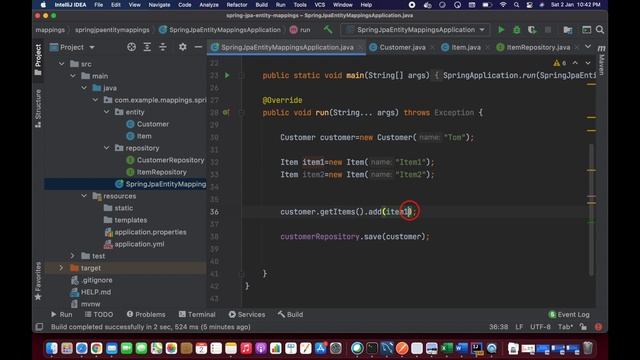Expand the test folder
The height and width of the screenshot is (360, 640).
[73, 256]
